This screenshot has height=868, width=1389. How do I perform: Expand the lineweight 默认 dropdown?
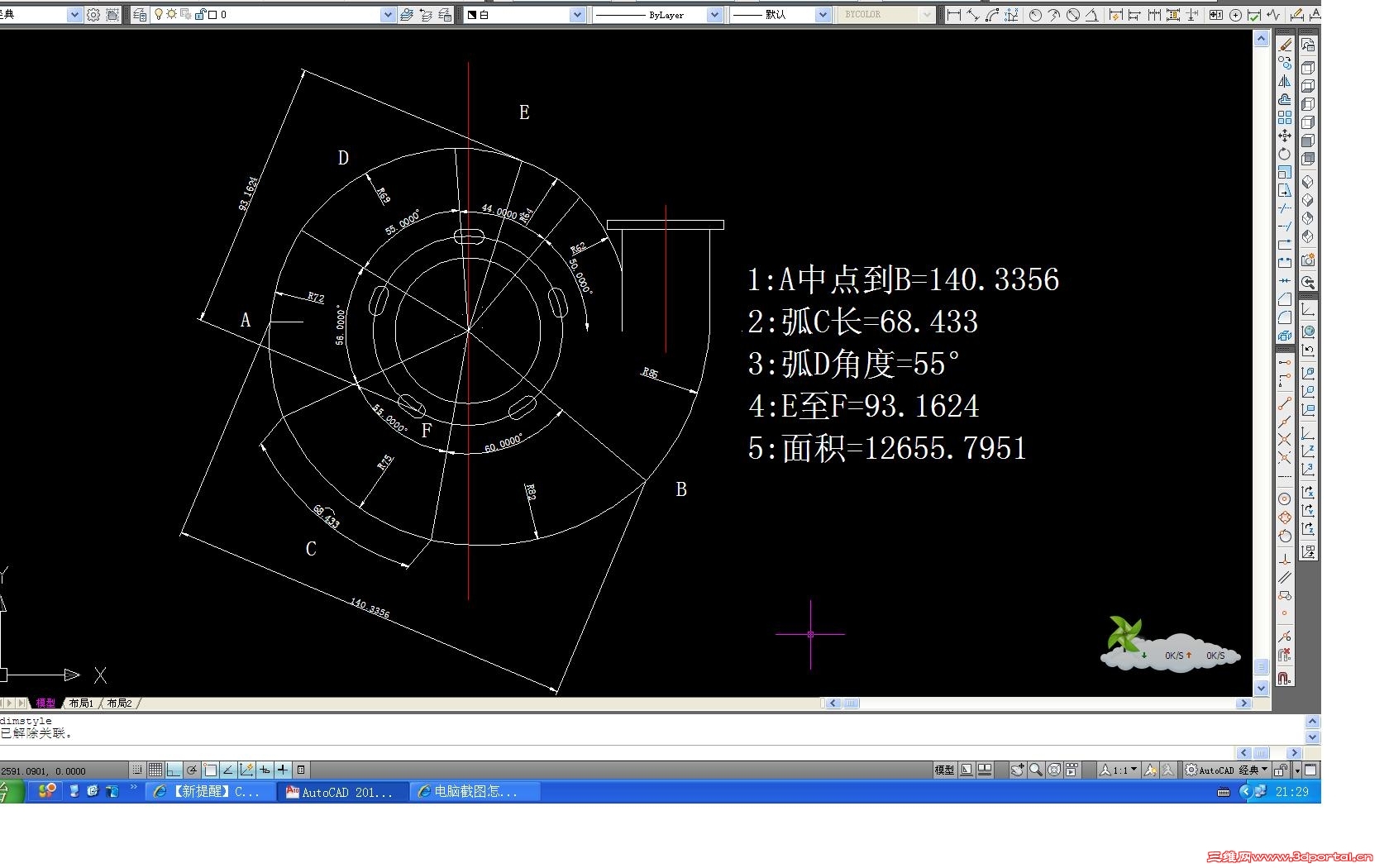[x=822, y=15]
